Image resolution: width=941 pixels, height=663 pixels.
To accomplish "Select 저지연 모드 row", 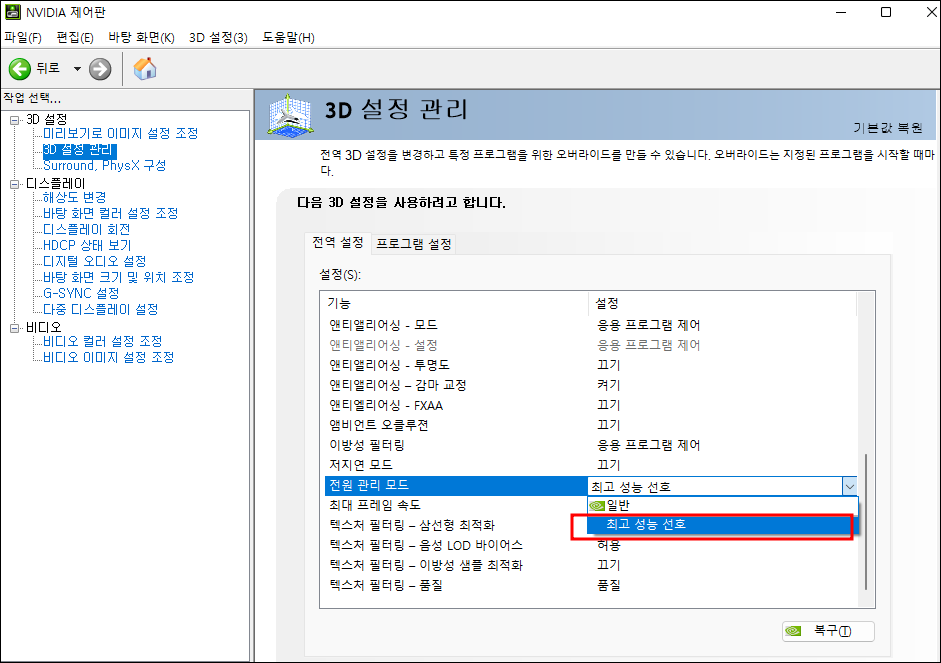I will [x=591, y=465].
